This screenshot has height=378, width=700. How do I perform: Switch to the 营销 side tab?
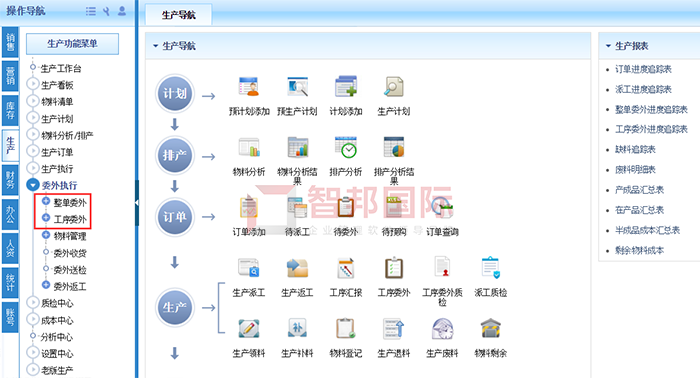[x=10, y=76]
